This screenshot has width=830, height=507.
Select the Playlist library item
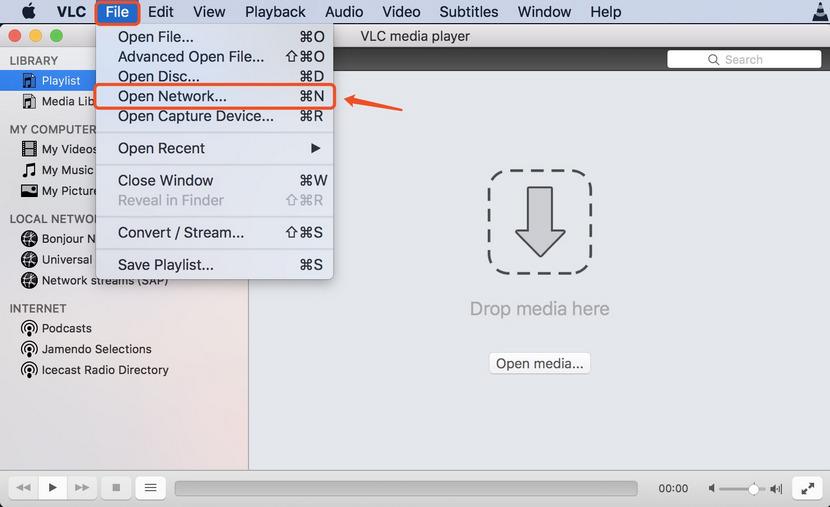pyautogui.click(x=48, y=80)
